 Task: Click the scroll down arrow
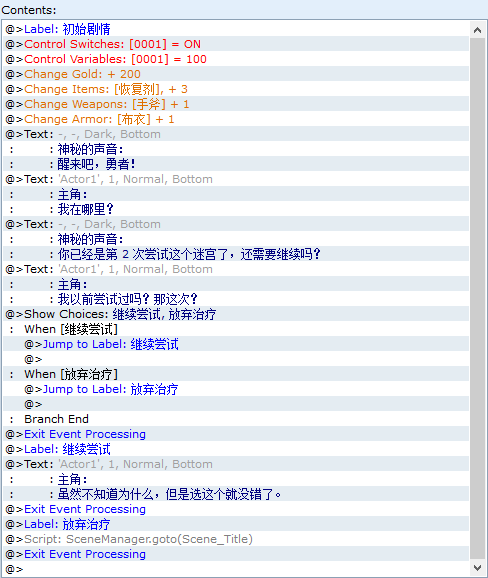[x=477, y=567]
